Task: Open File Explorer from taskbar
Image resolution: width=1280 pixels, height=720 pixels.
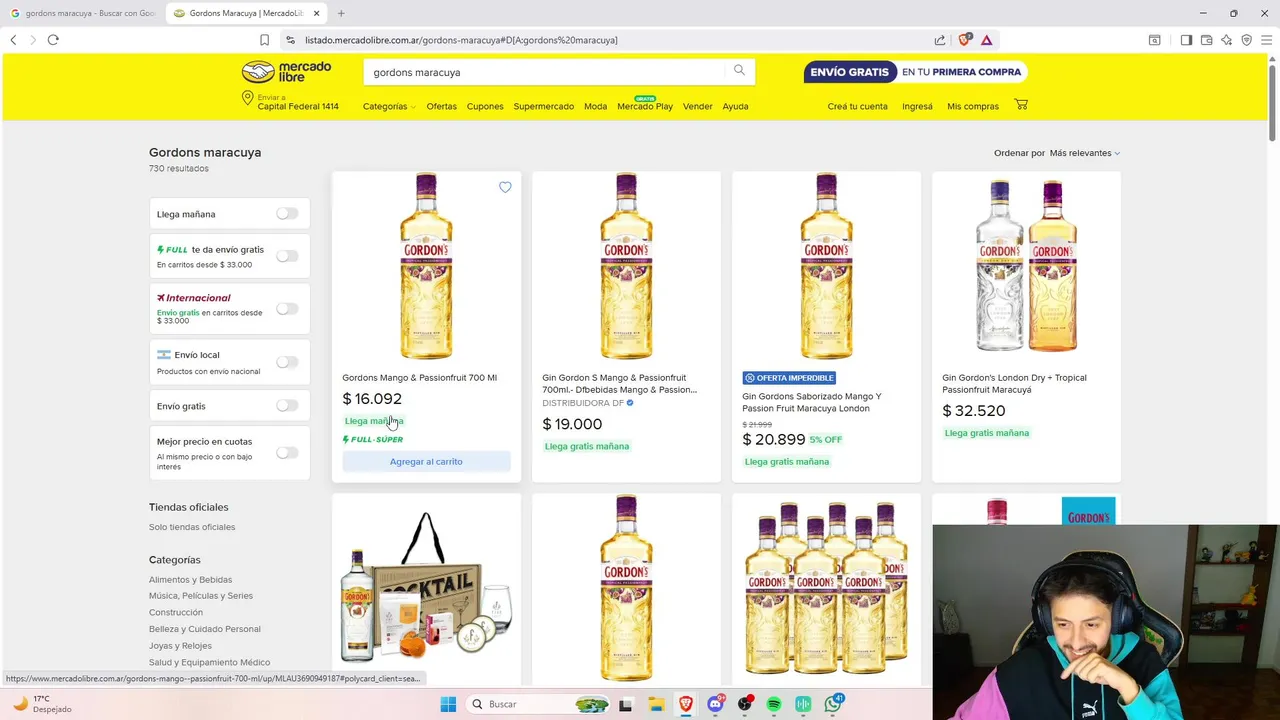Action: pos(656,704)
